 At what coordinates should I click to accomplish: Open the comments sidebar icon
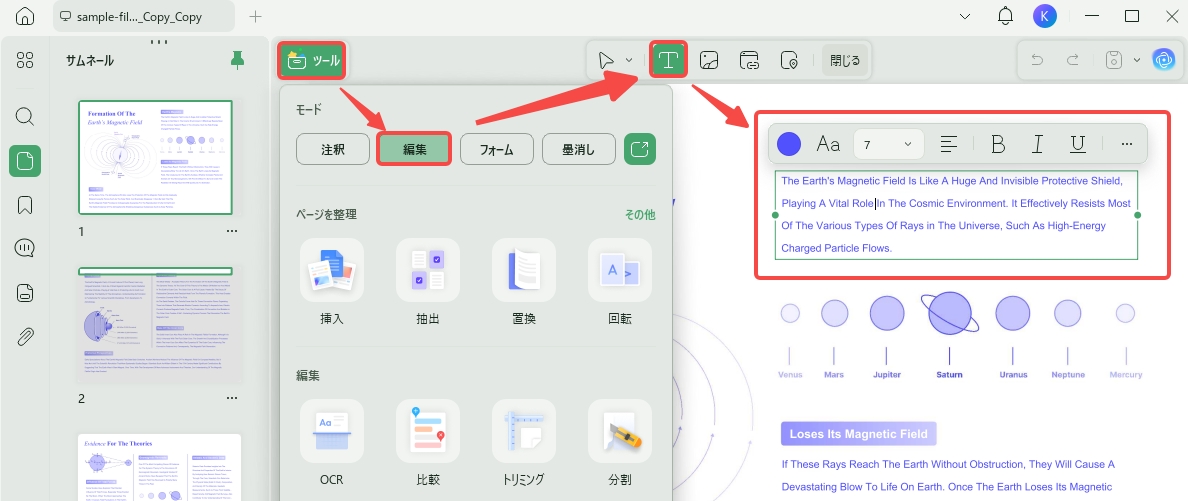[x=25, y=248]
